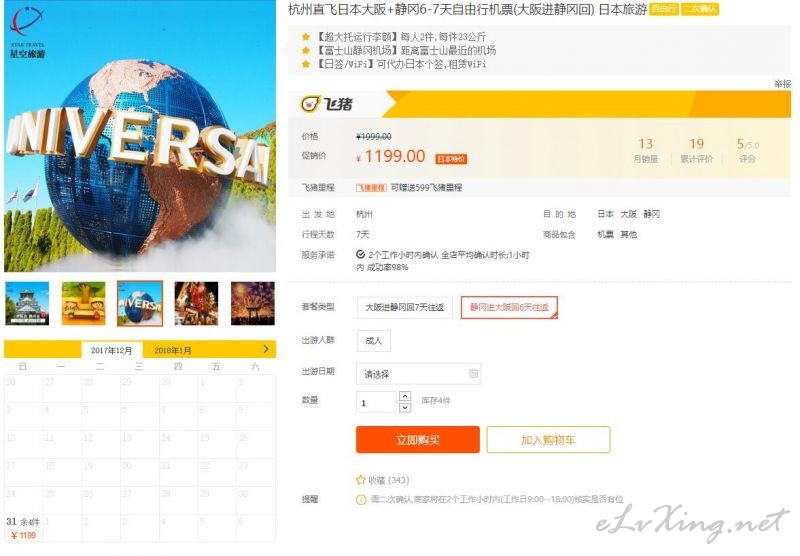Viewport: 800px width, 556px height.
Task: Select 成人 traveler type option
Action: pyautogui.click(x=373, y=341)
